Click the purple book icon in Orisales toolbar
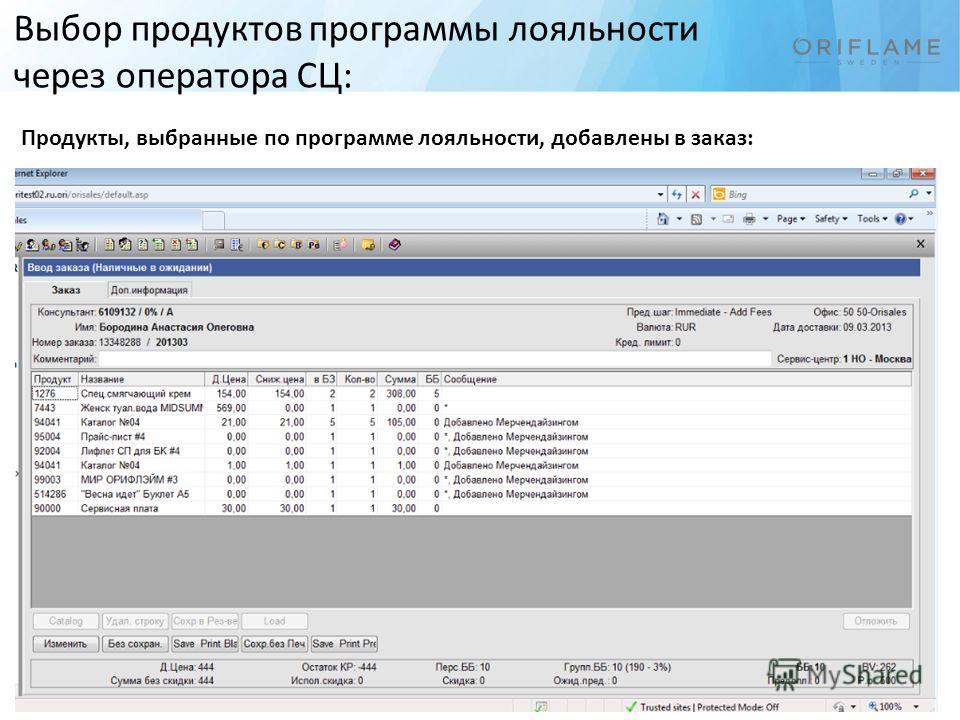 pos(394,244)
